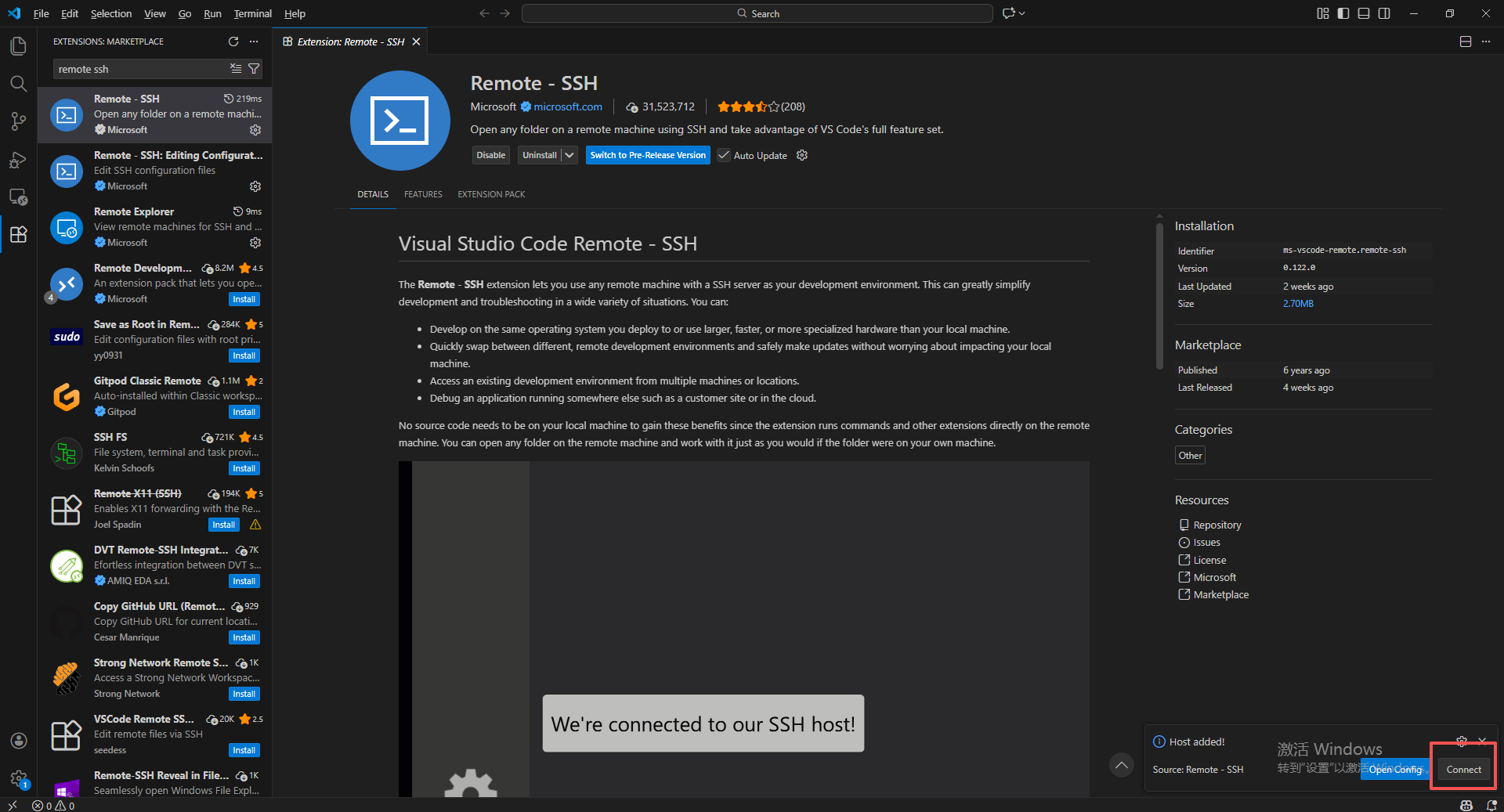The height and width of the screenshot is (812, 1504).
Task: Open the Search view in activity bar
Action: point(18,84)
